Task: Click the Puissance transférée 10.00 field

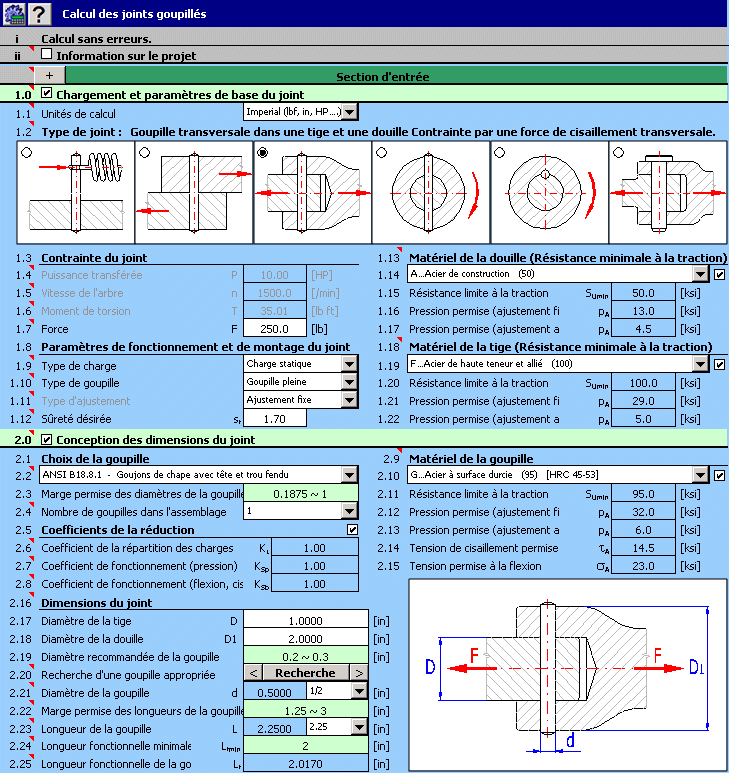Action: 275,275
